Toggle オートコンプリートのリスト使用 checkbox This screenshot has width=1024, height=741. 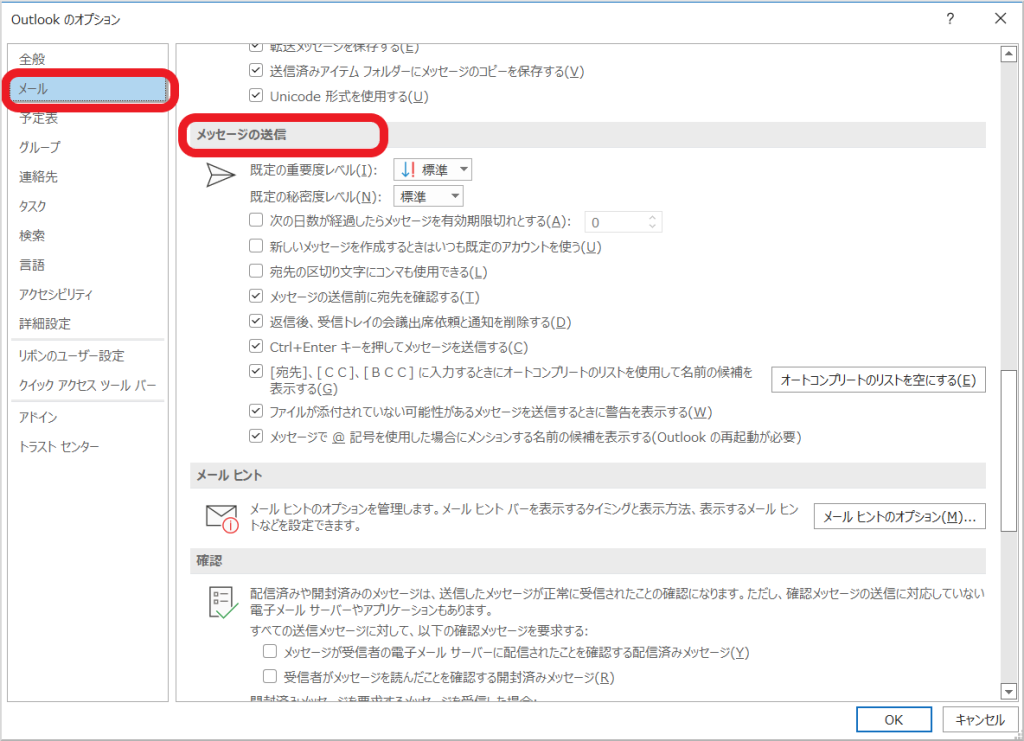[x=256, y=371]
